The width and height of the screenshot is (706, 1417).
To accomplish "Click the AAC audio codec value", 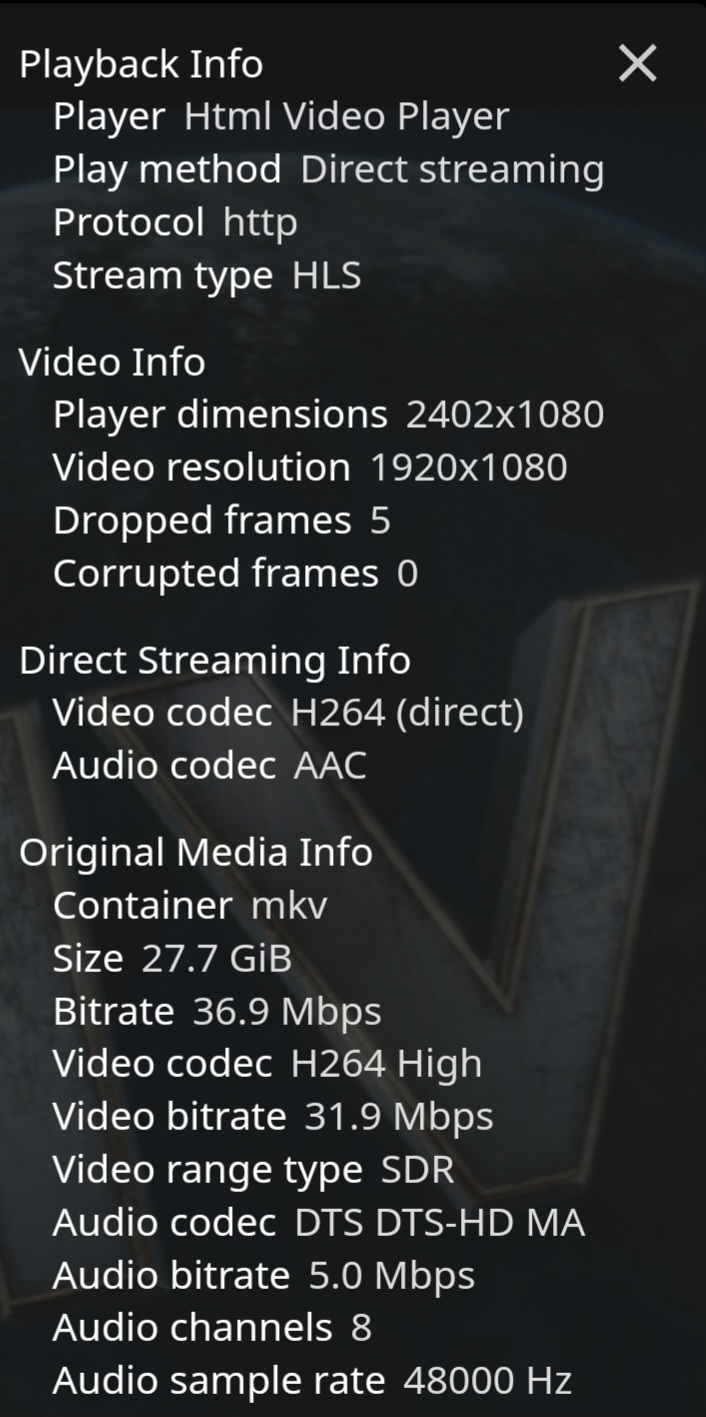I will [330, 766].
